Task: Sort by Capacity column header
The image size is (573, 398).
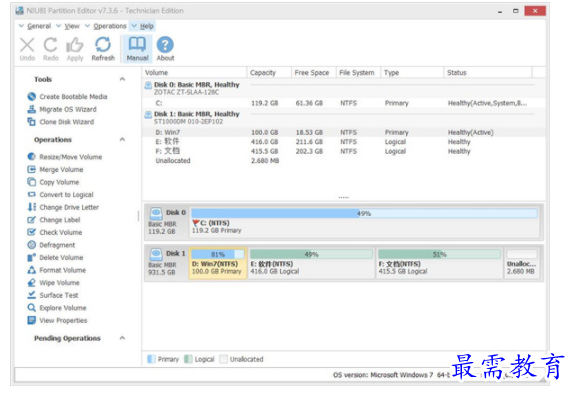Action: pyautogui.click(x=269, y=73)
